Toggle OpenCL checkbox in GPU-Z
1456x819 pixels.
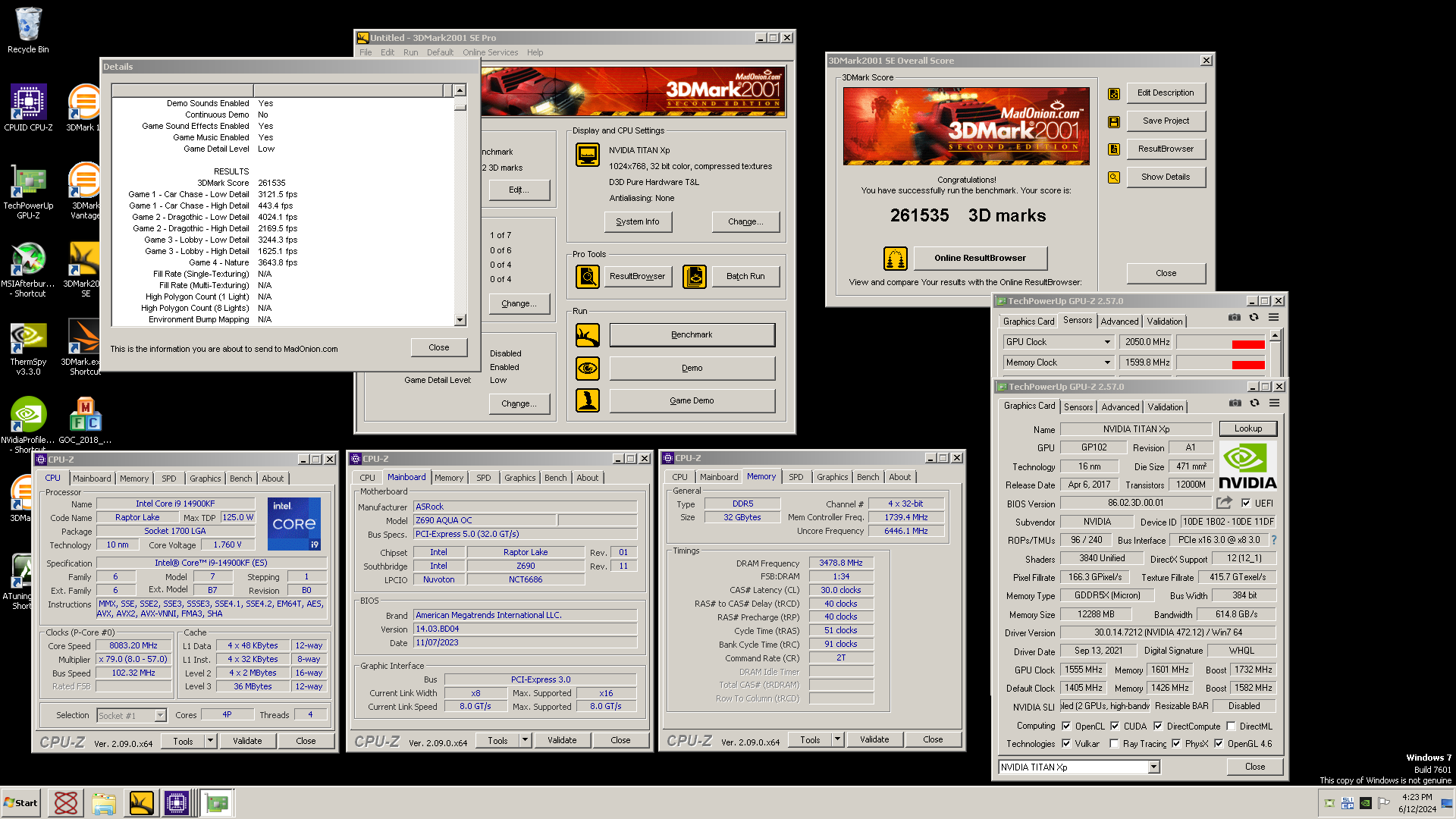pos(1066,726)
